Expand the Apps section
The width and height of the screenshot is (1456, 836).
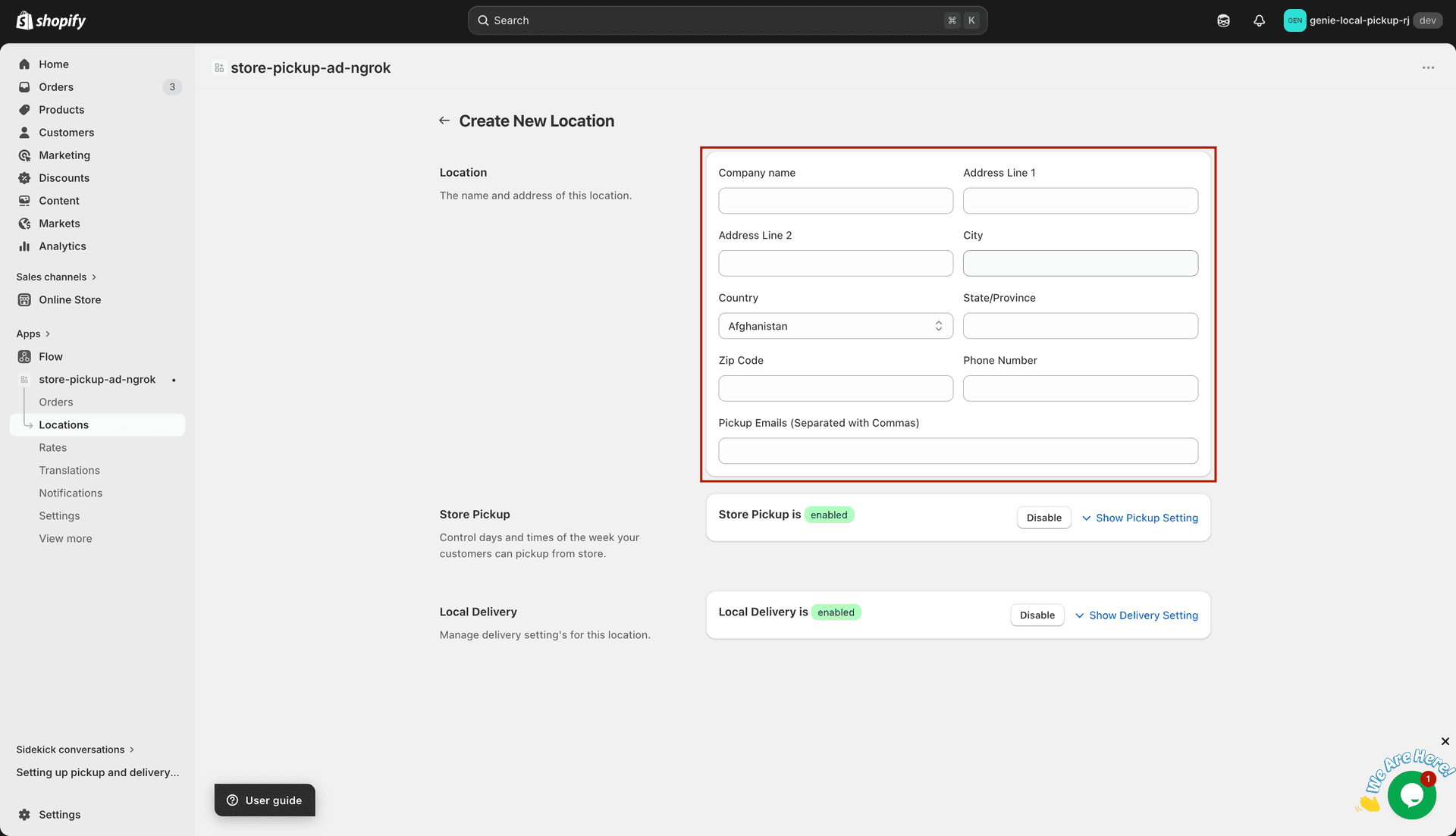click(33, 333)
